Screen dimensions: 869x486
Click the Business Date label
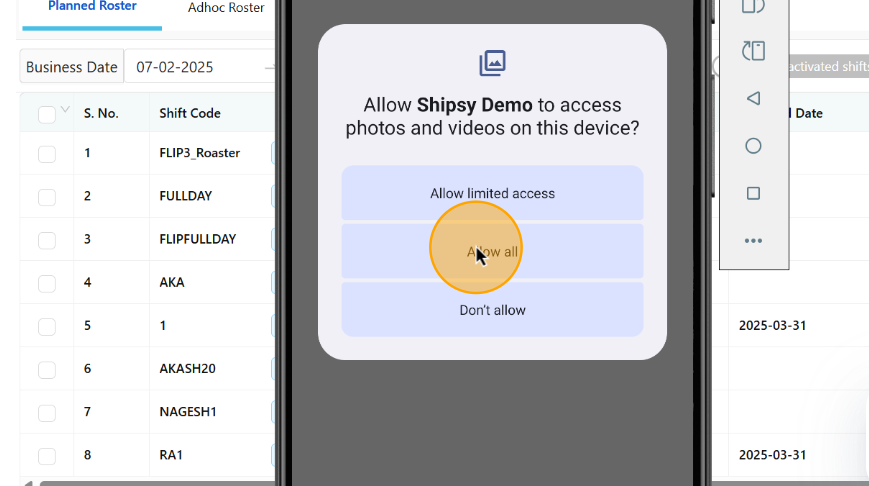(x=71, y=67)
